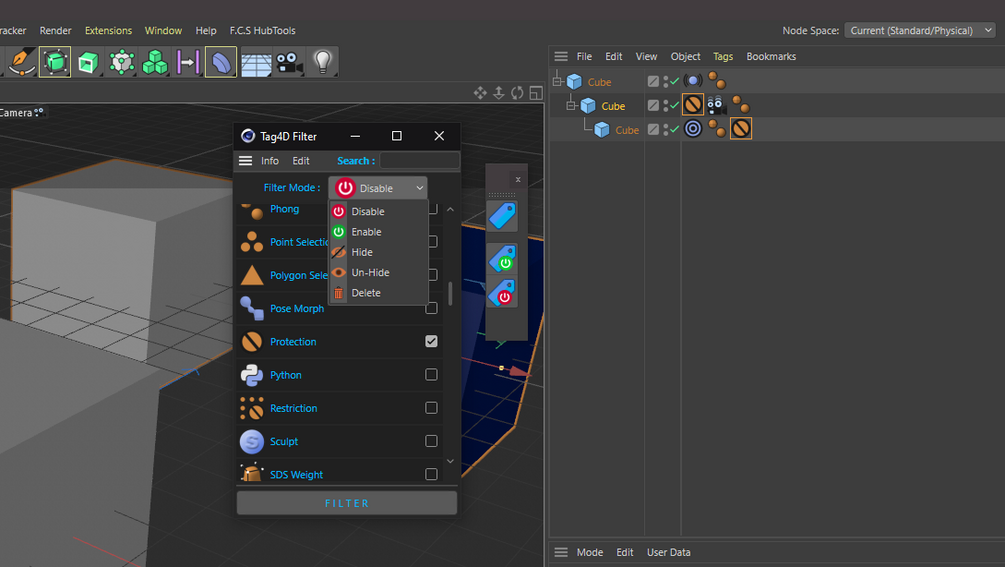Open the Filter Mode dropdown

pyautogui.click(x=378, y=188)
